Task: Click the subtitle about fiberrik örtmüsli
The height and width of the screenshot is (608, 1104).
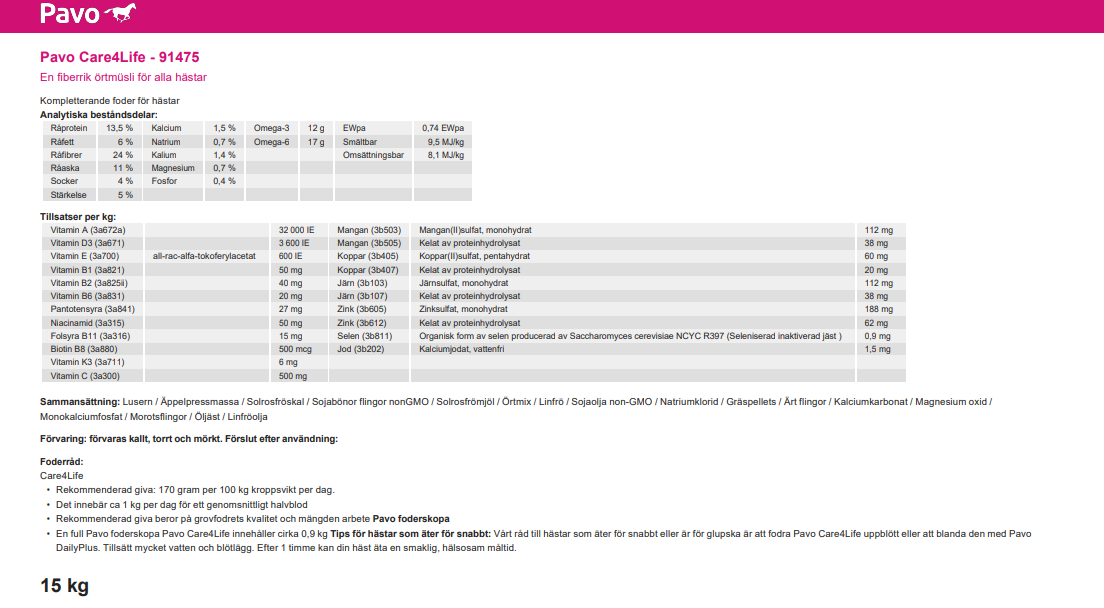Action: coord(123,77)
